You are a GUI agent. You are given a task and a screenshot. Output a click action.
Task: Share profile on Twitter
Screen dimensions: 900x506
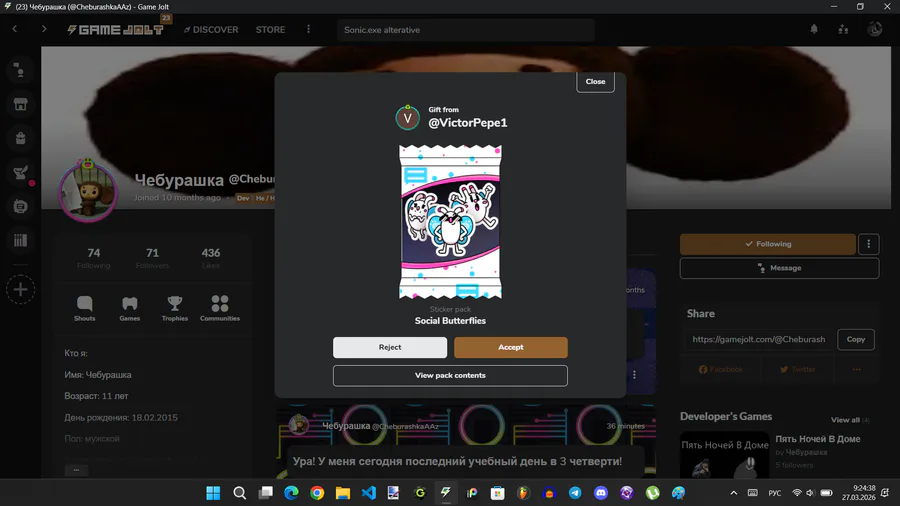798,369
